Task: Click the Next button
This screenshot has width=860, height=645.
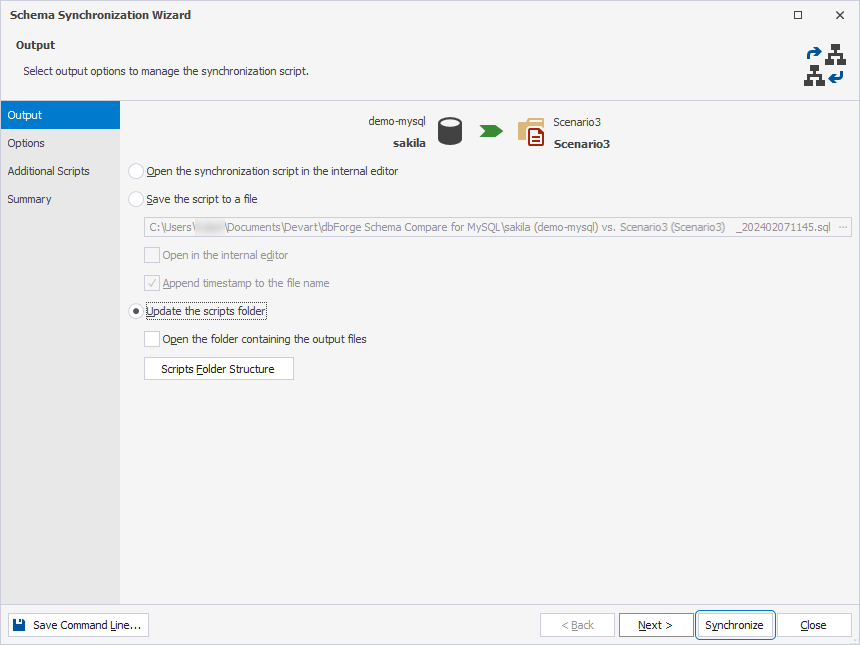Action: pyautogui.click(x=656, y=625)
